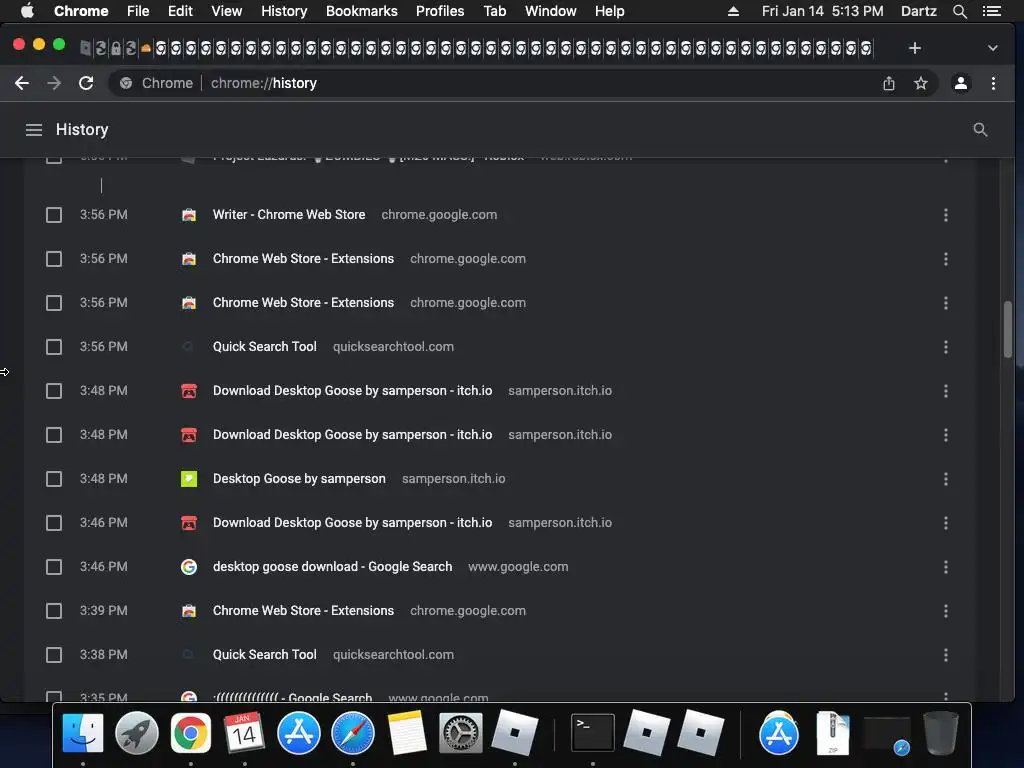Tick checkbox for 3:38 PM Quick Search Tool
The width and height of the screenshot is (1024, 768).
coord(54,654)
